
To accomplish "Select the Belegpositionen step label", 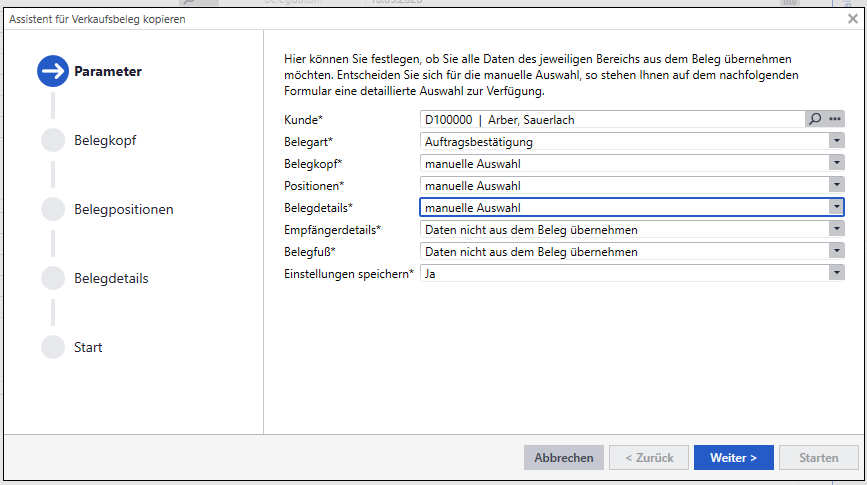I will pyautogui.click(x=123, y=209).
